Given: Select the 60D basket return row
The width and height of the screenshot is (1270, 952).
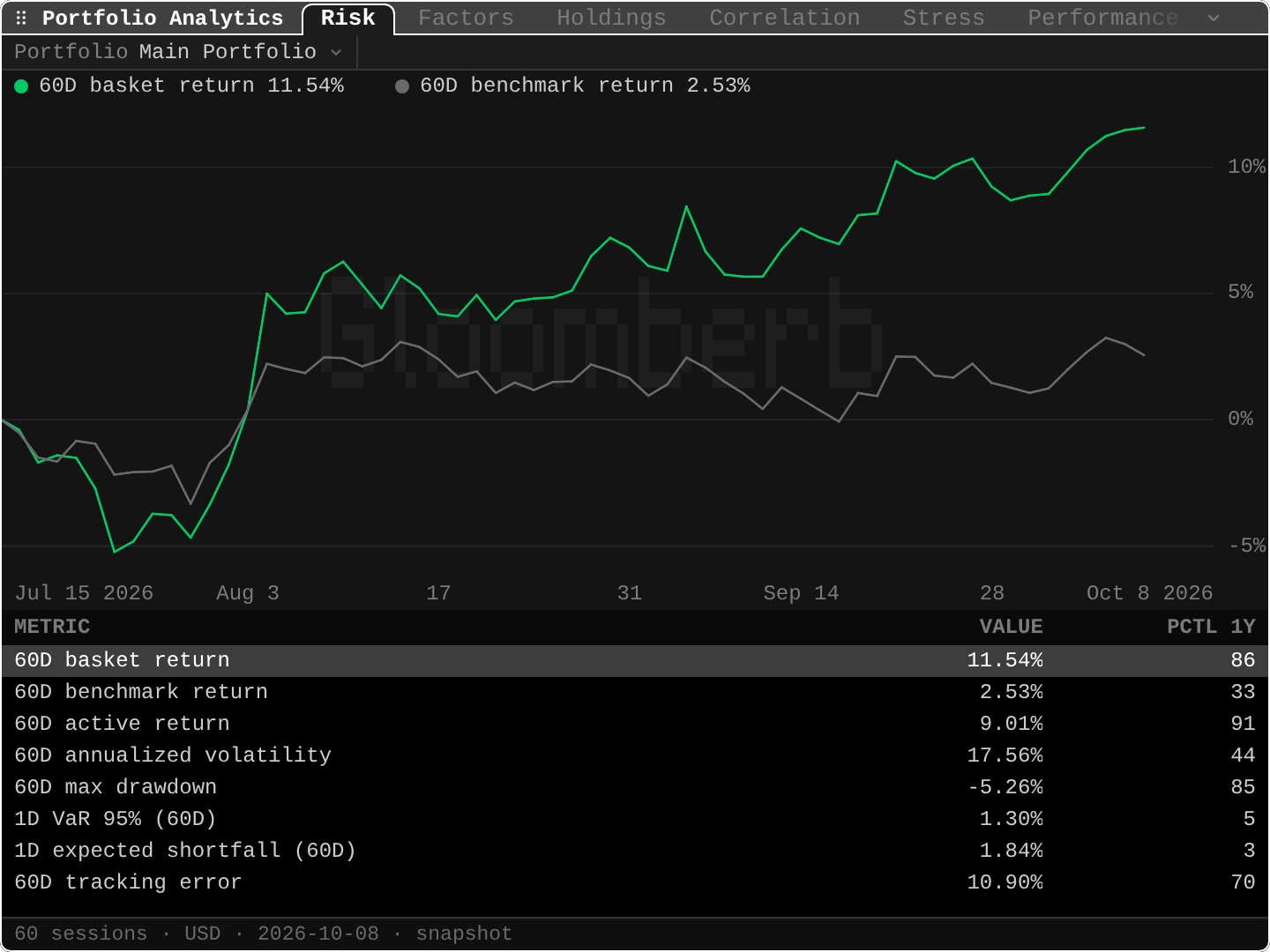Looking at the screenshot, I should 635,660.
